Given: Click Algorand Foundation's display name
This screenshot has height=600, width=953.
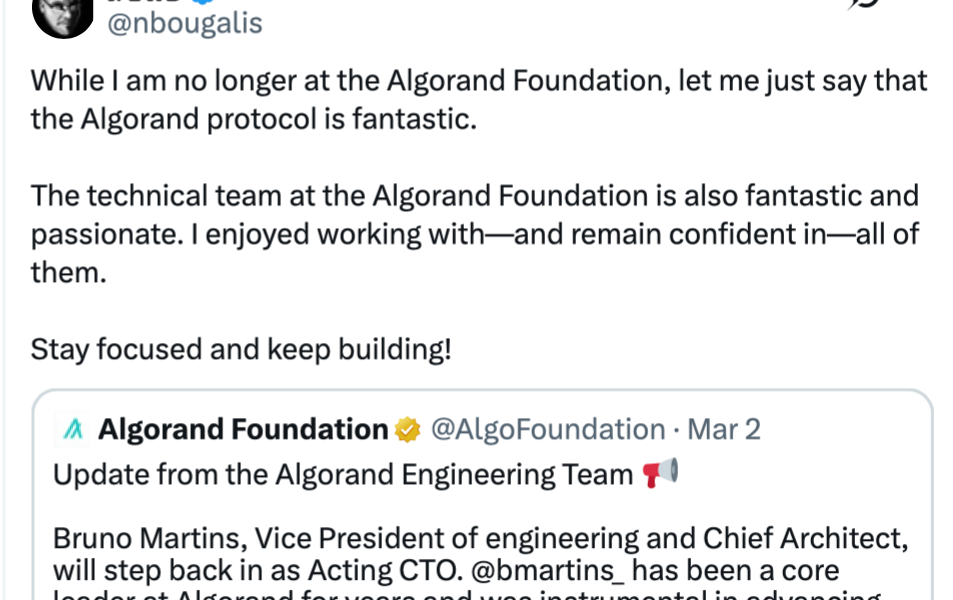Looking at the screenshot, I should click(x=243, y=428).
